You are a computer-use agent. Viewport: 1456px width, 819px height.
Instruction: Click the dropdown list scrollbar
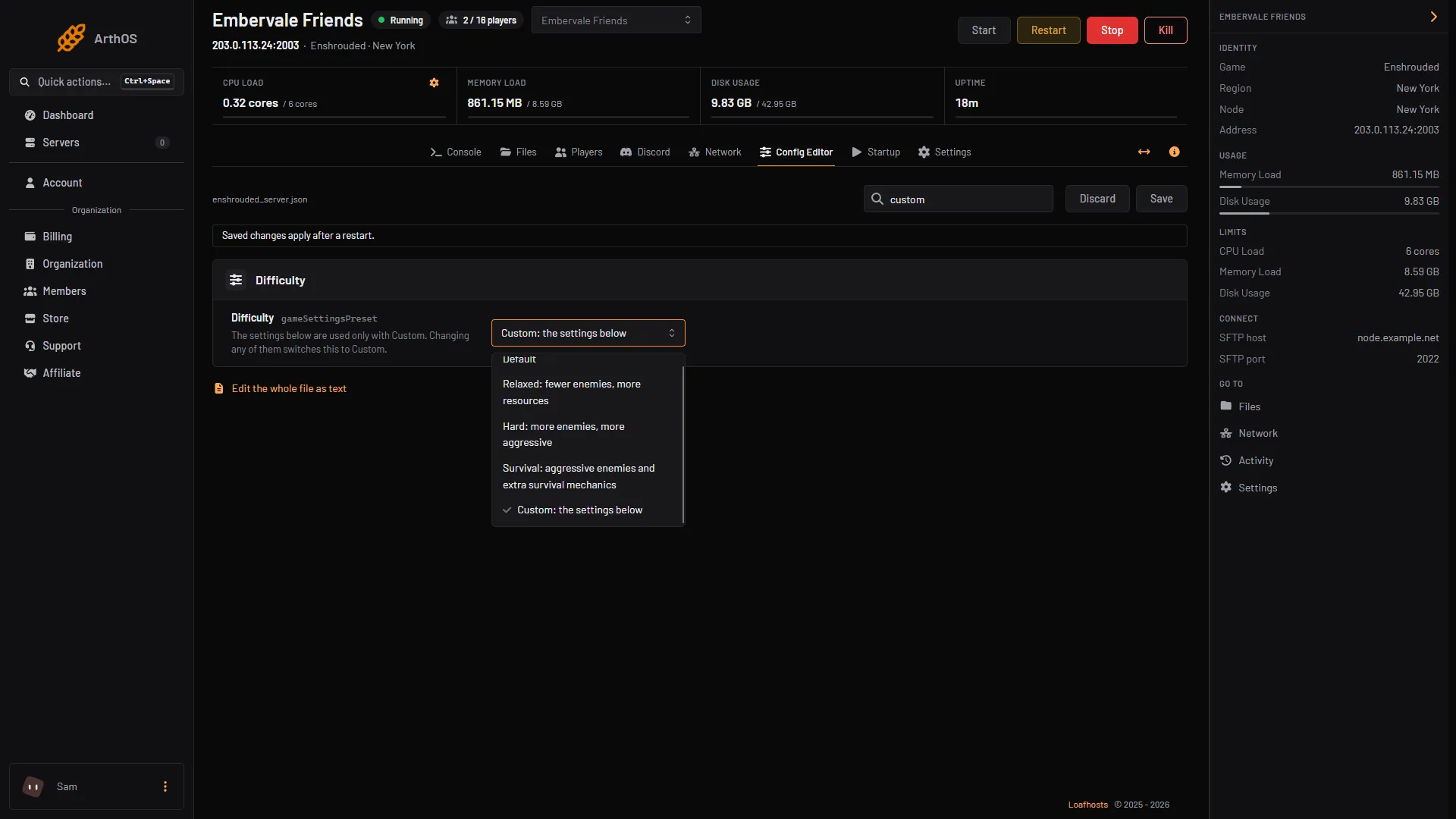[x=683, y=444]
